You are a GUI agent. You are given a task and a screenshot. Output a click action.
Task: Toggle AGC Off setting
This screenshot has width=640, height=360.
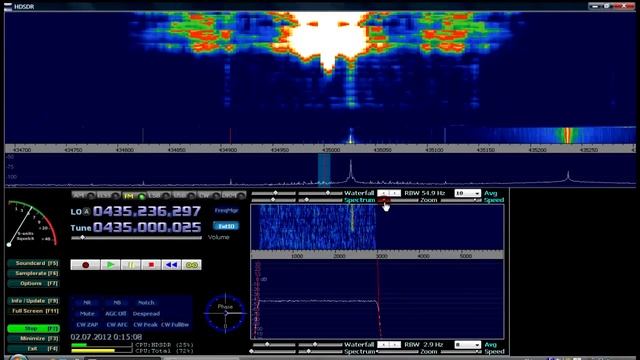coord(116,313)
